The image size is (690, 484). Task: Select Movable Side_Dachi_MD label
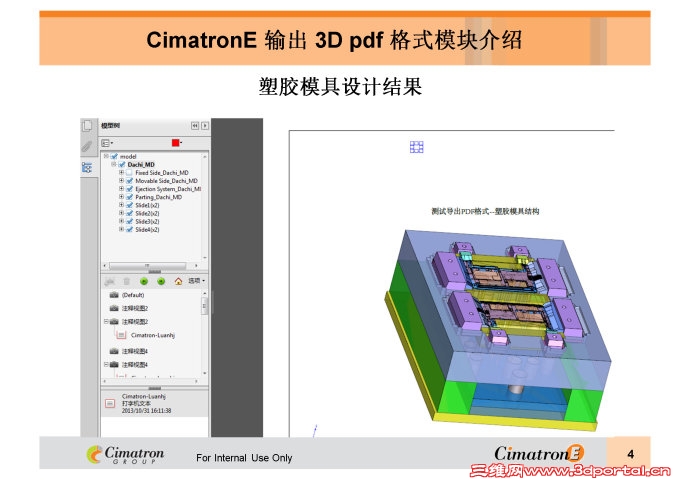pyautogui.click(x=166, y=181)
